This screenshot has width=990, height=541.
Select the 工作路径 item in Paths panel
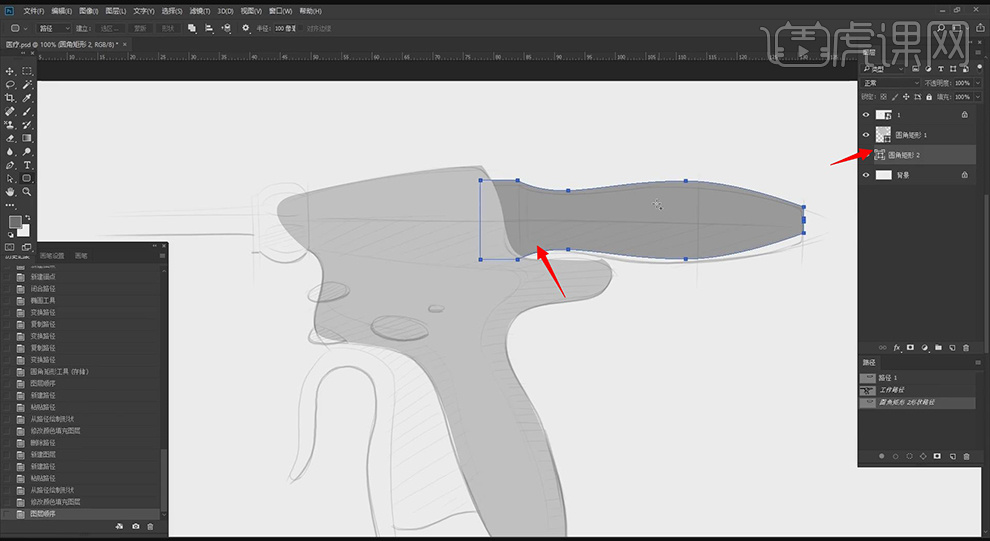894,390
